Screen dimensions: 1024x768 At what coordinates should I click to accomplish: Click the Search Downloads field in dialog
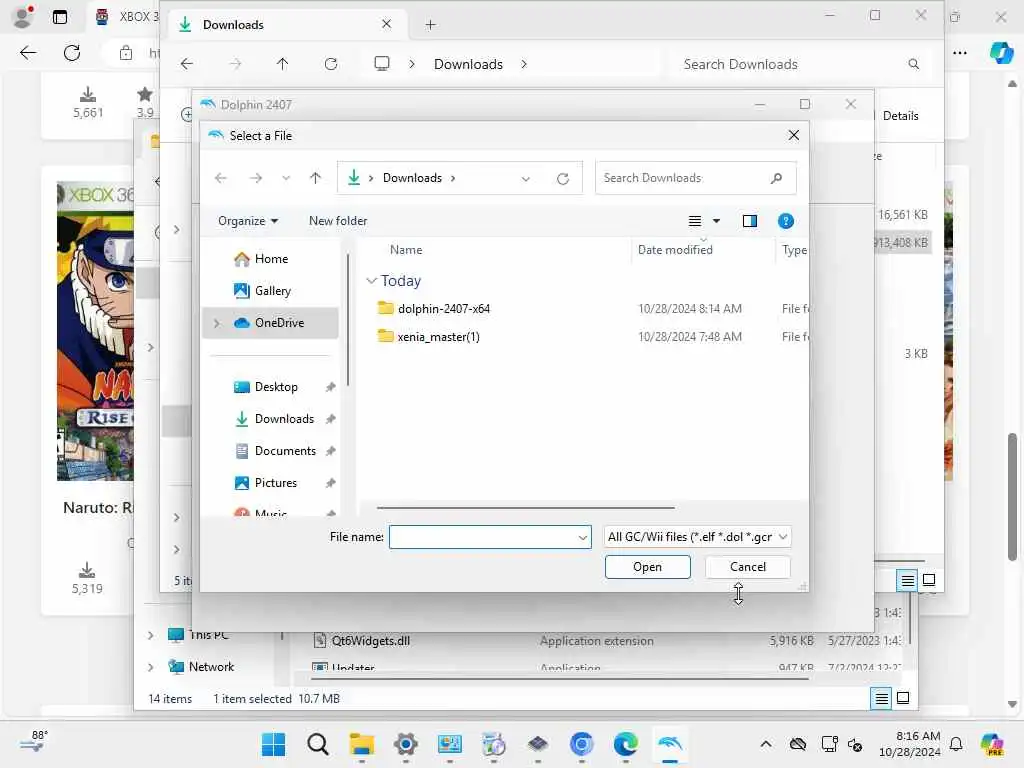click(696, 178)
